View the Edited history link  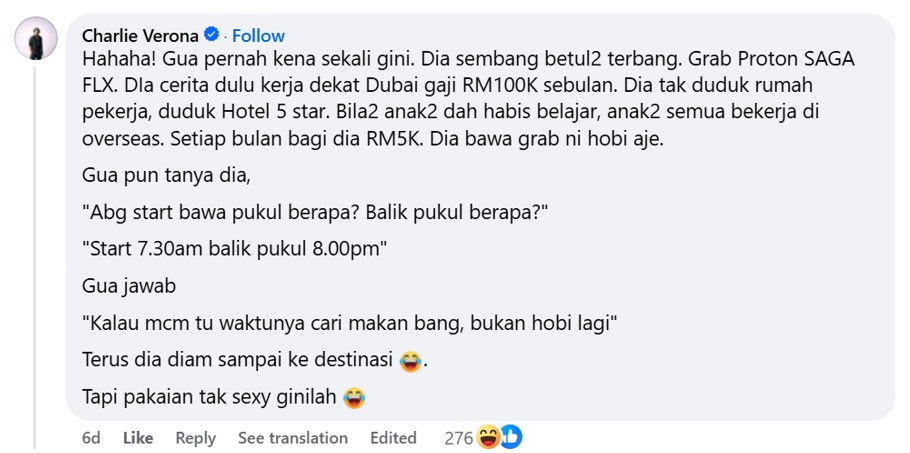[x=393, y=437]
